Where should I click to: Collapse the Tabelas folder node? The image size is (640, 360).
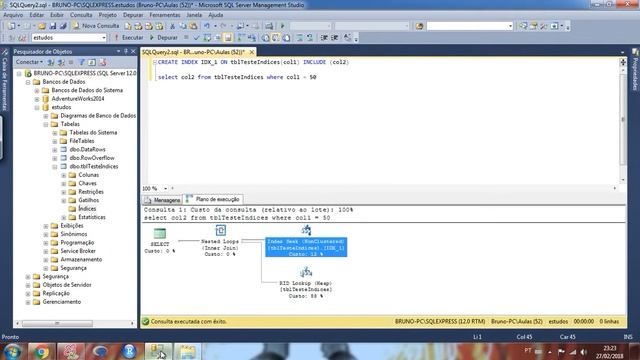(x=46, y=124)
